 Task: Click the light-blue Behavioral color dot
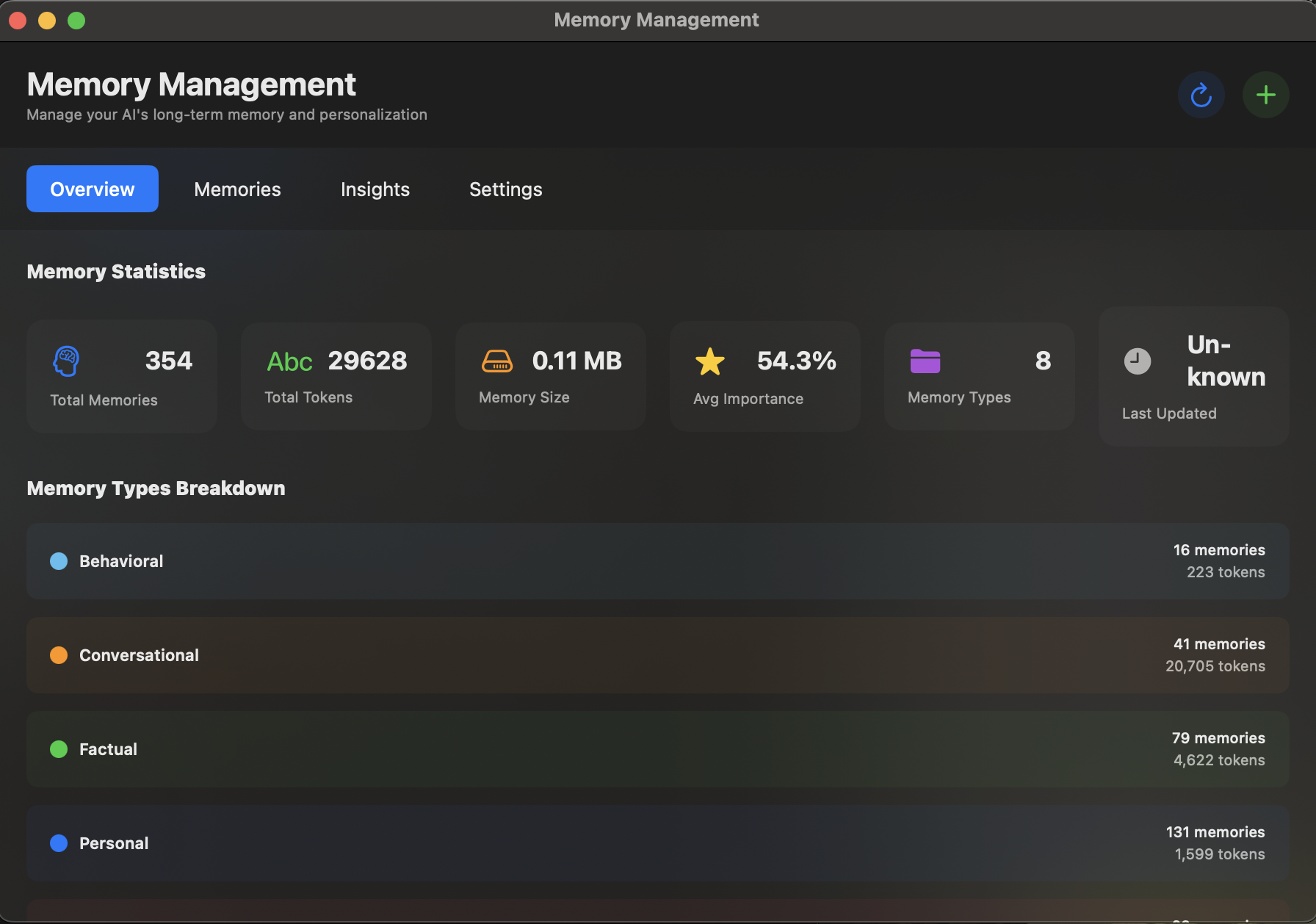(x=59, y=561)
